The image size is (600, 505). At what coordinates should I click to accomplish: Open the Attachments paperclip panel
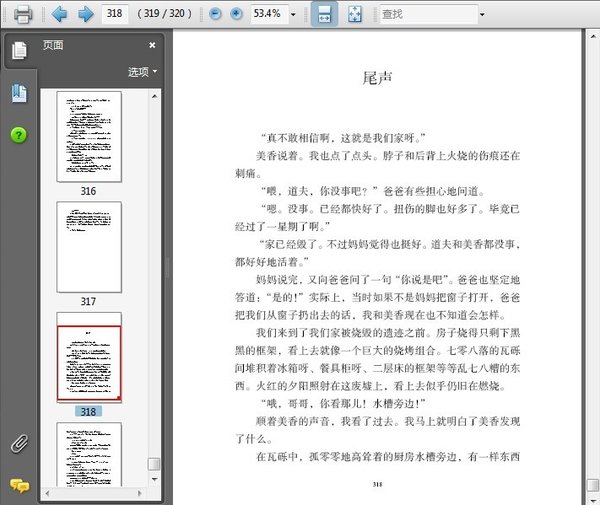(x=19, y=443)
